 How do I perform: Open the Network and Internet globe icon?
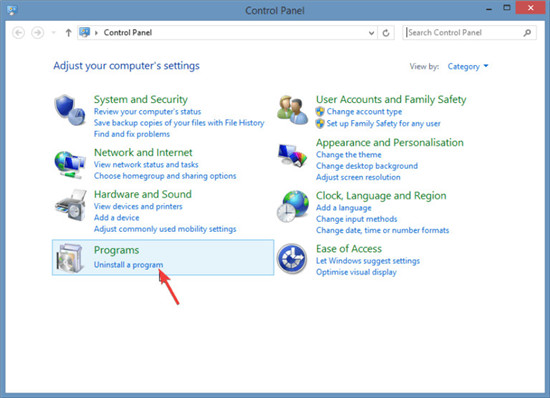pyautogui.click(x=69, y=164)
